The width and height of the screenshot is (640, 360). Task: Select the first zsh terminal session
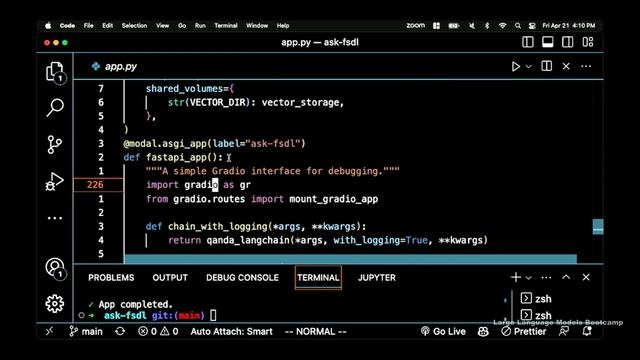point(536,299)
